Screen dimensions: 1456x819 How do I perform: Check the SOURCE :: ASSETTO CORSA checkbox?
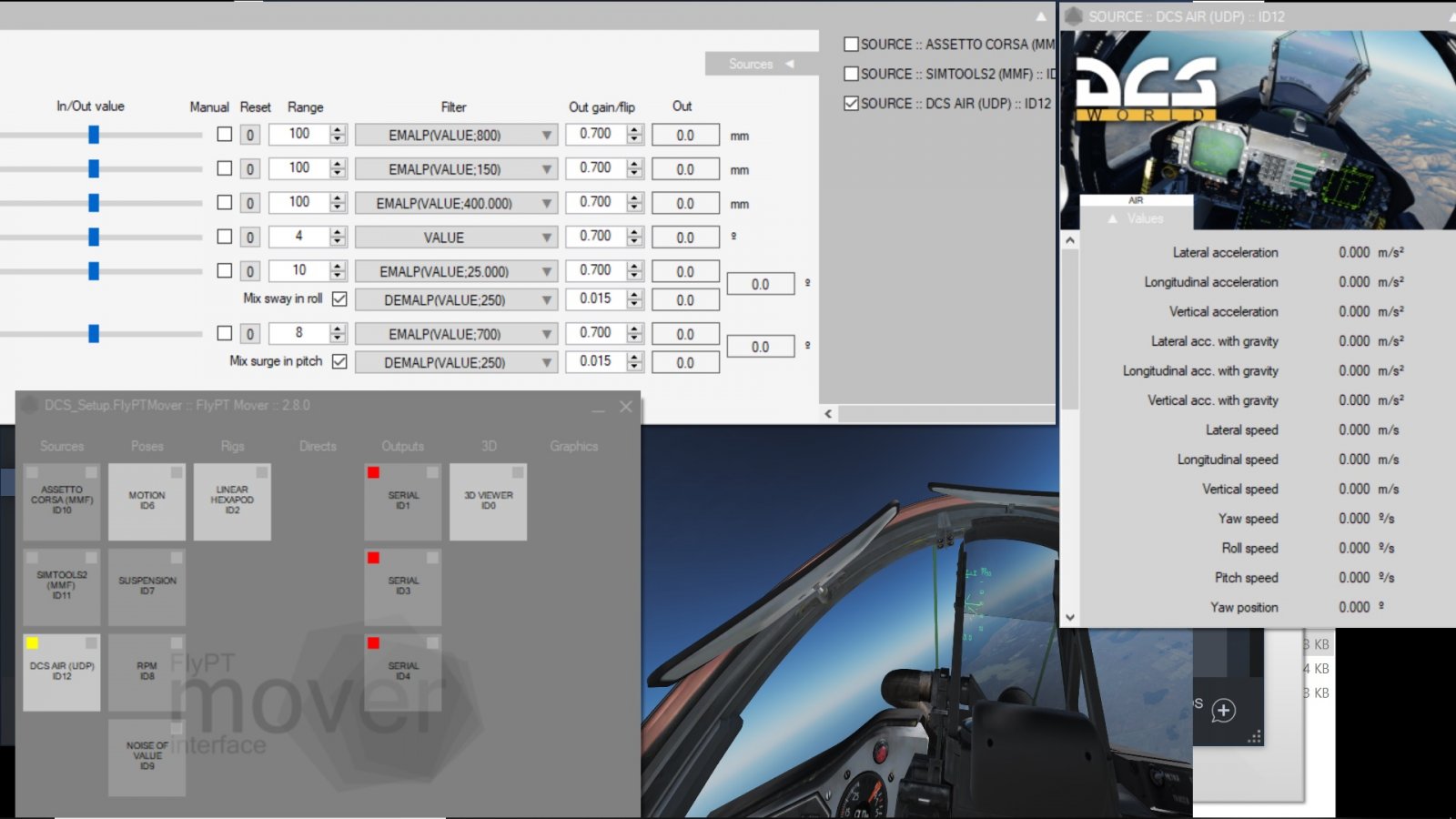[x=851, y=44]
